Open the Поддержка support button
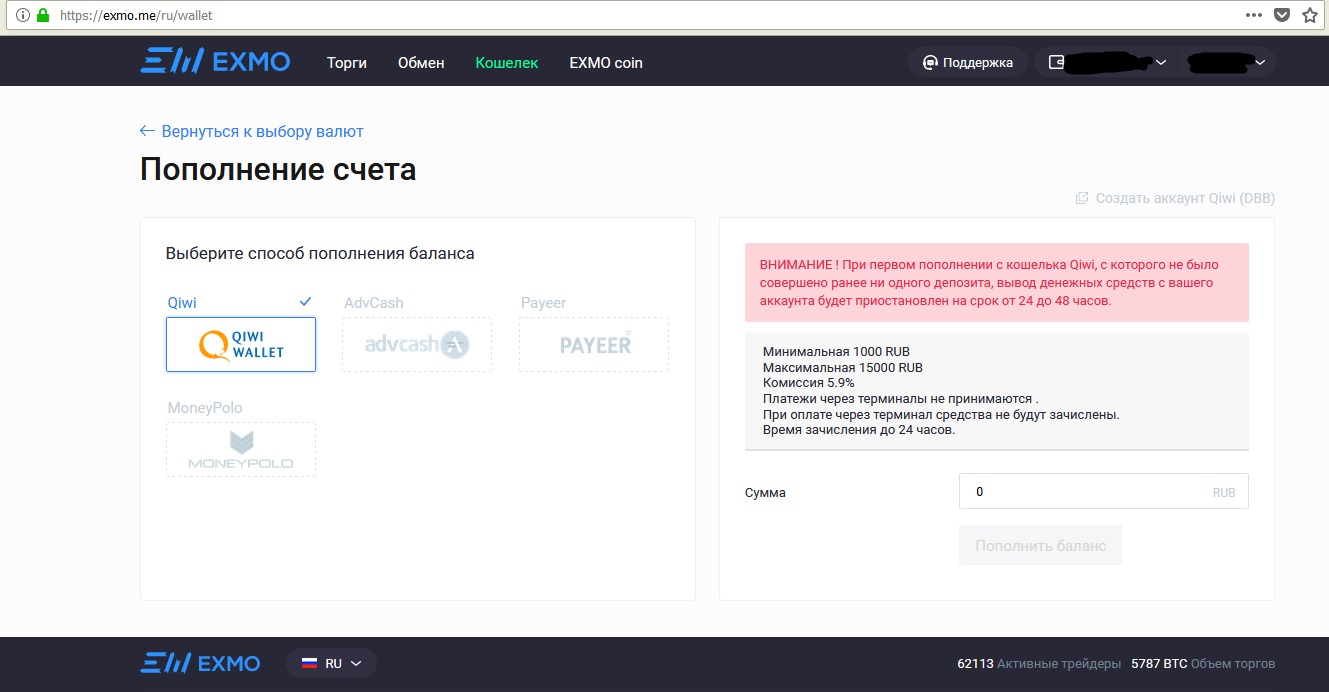Screen dimensions: 1329x692 coord(968,62)
